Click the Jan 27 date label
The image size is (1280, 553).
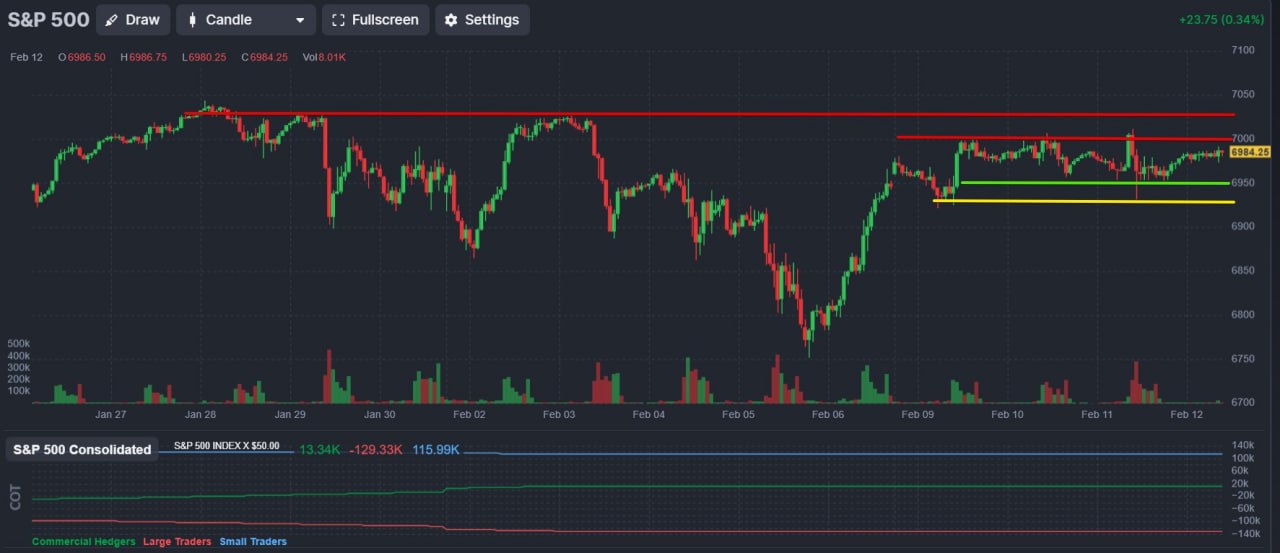[111, 414]
